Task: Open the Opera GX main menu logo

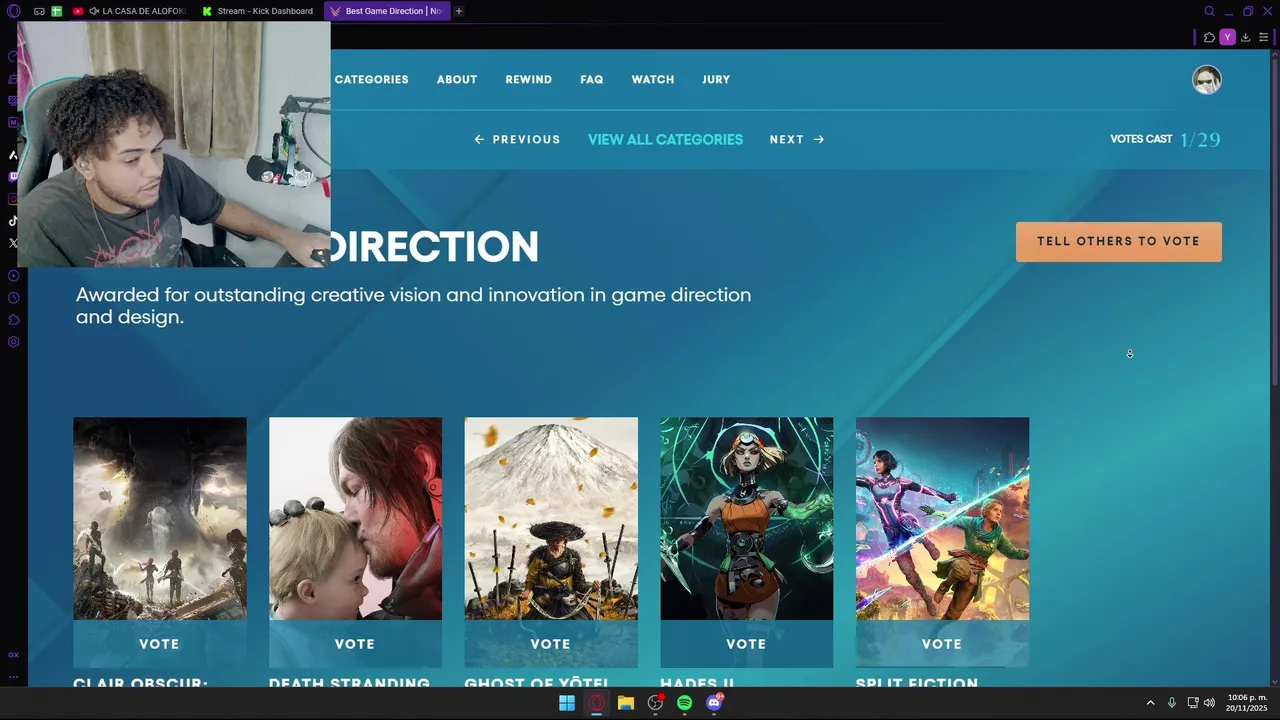Action: click(x=13, y=11)
